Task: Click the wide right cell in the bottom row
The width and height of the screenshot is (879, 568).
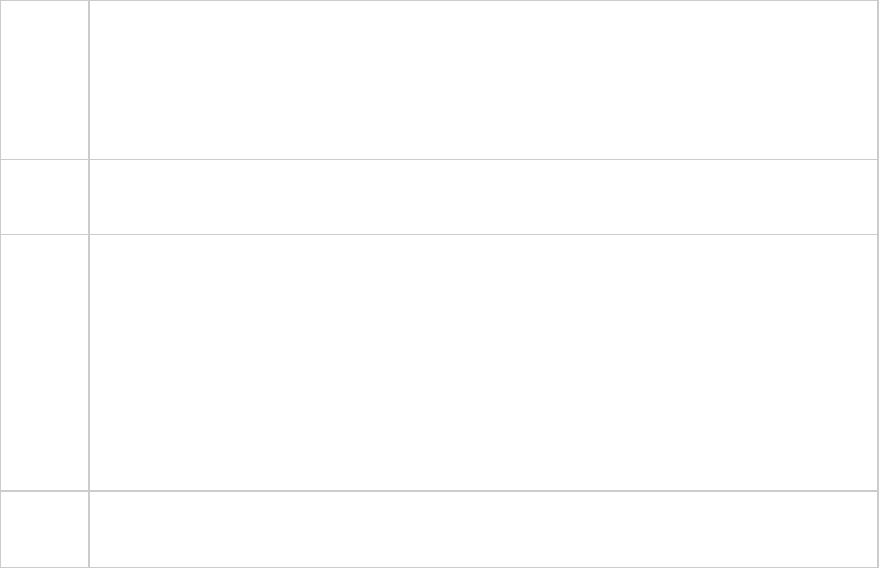Action: [x=483, y=529]
